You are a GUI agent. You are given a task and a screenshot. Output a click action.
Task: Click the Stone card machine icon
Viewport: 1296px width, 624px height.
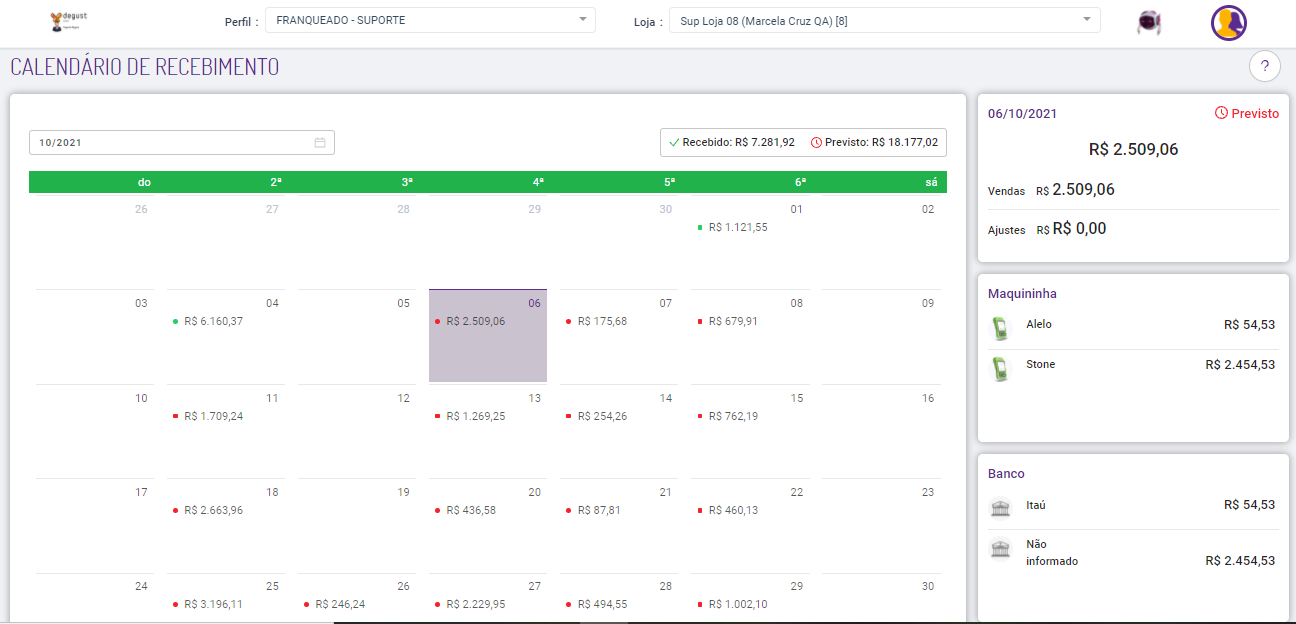(x=999, y=369)
